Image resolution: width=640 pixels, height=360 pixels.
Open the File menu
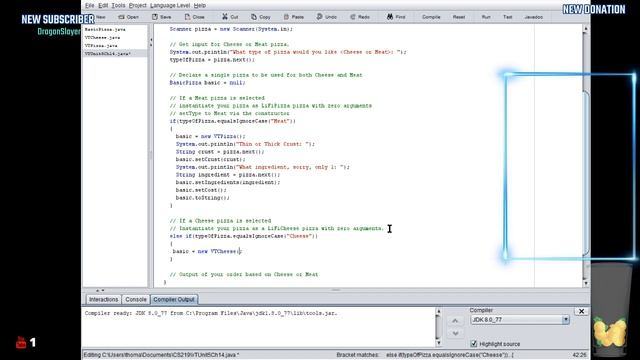click(89, 5)
